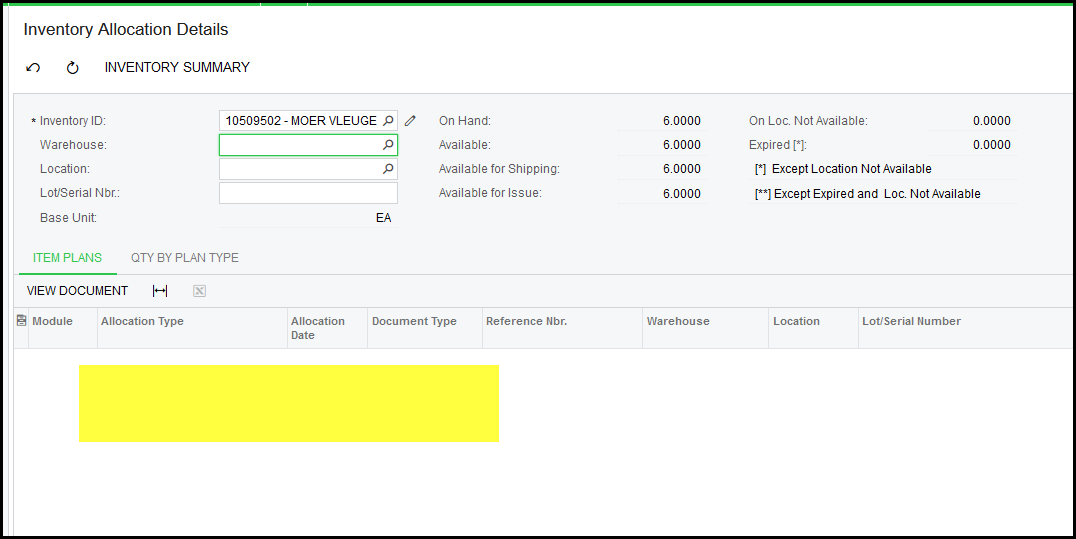Click the pencil edit icon beside Inventory ID
This screenshot has height=539, width=1076.
point(410,121)
